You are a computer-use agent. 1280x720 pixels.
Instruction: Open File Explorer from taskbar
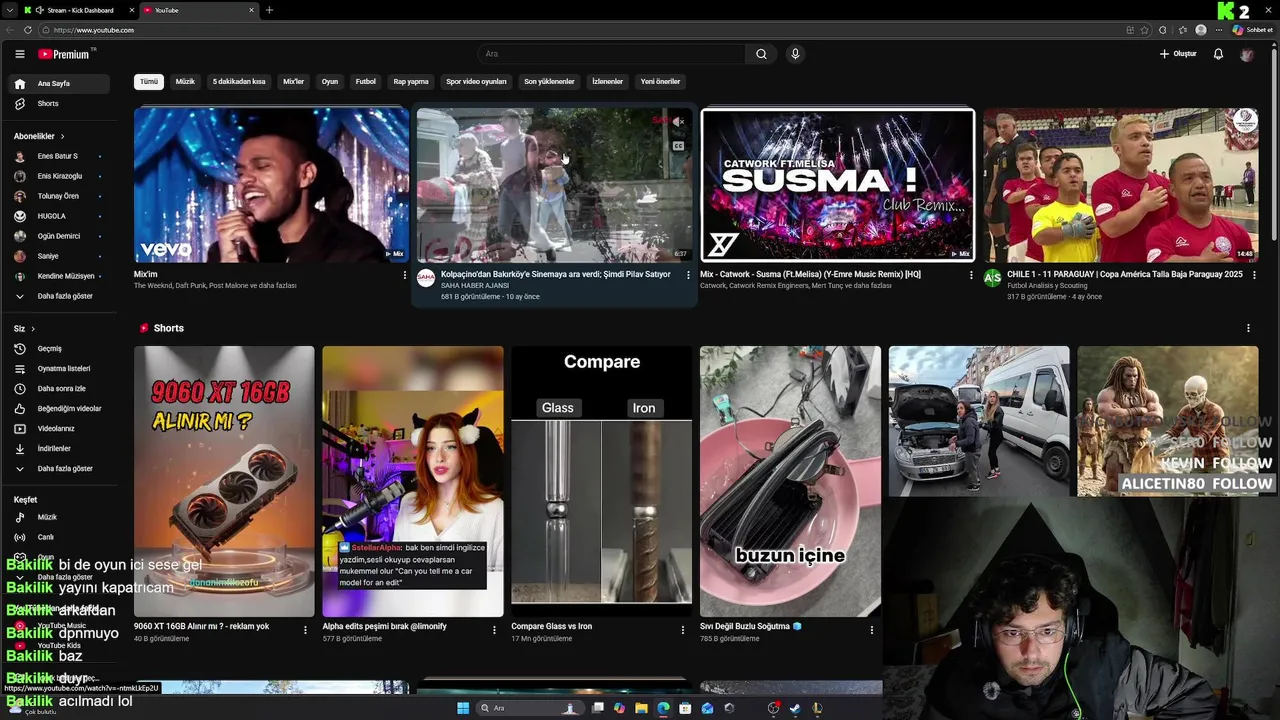point(641,708)
